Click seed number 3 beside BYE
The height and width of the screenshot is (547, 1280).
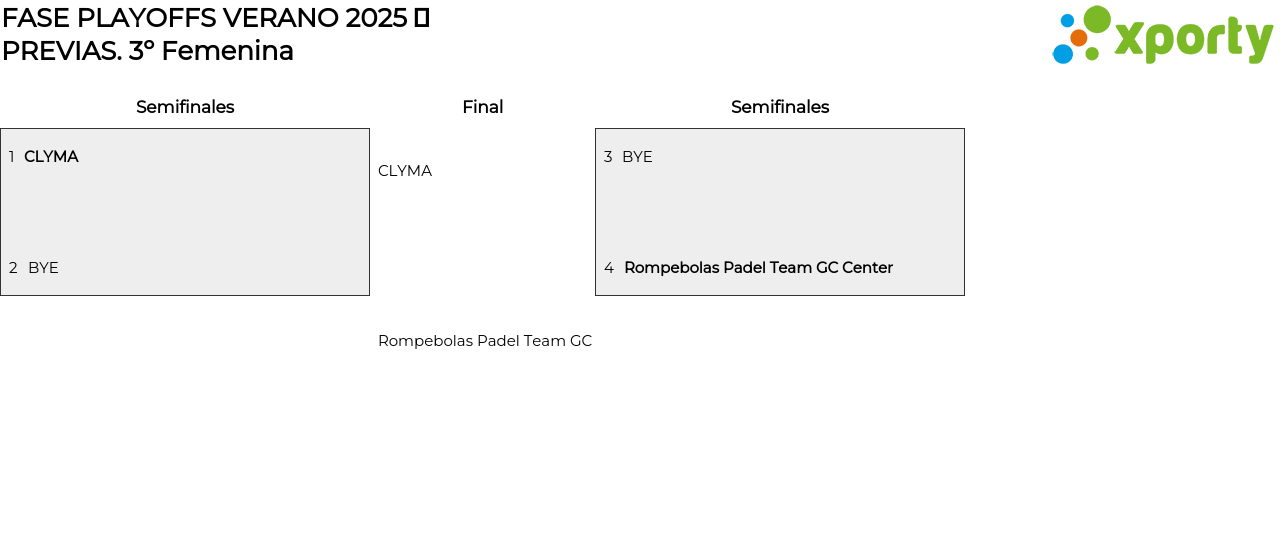pyautogui.click(x=608, y=157)
